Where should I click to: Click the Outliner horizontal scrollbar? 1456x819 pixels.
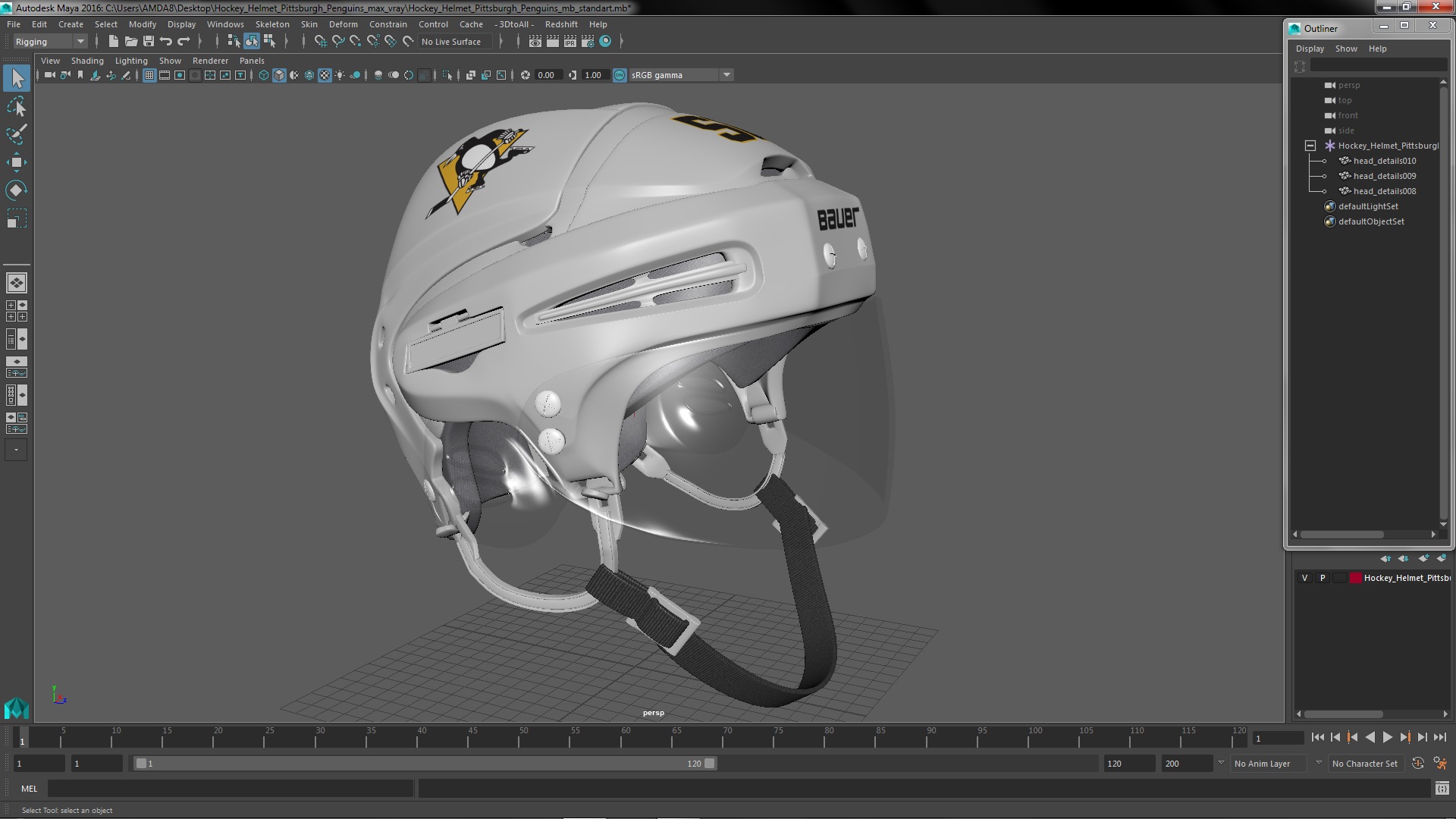pos(1342,534)
